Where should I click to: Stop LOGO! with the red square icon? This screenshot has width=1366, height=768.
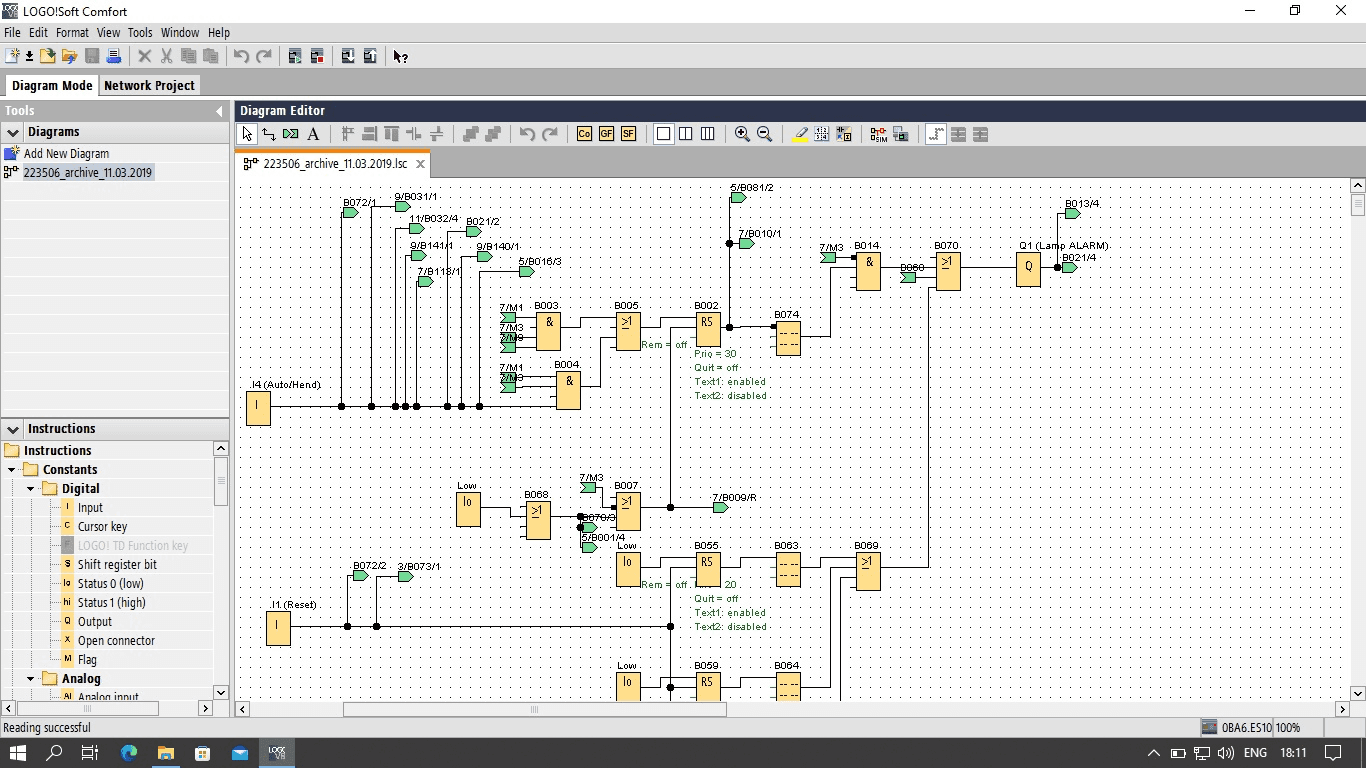(317, 56)
